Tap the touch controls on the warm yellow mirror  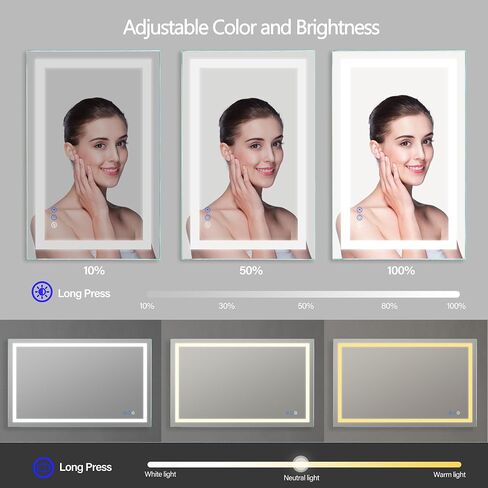click(454, 413)
